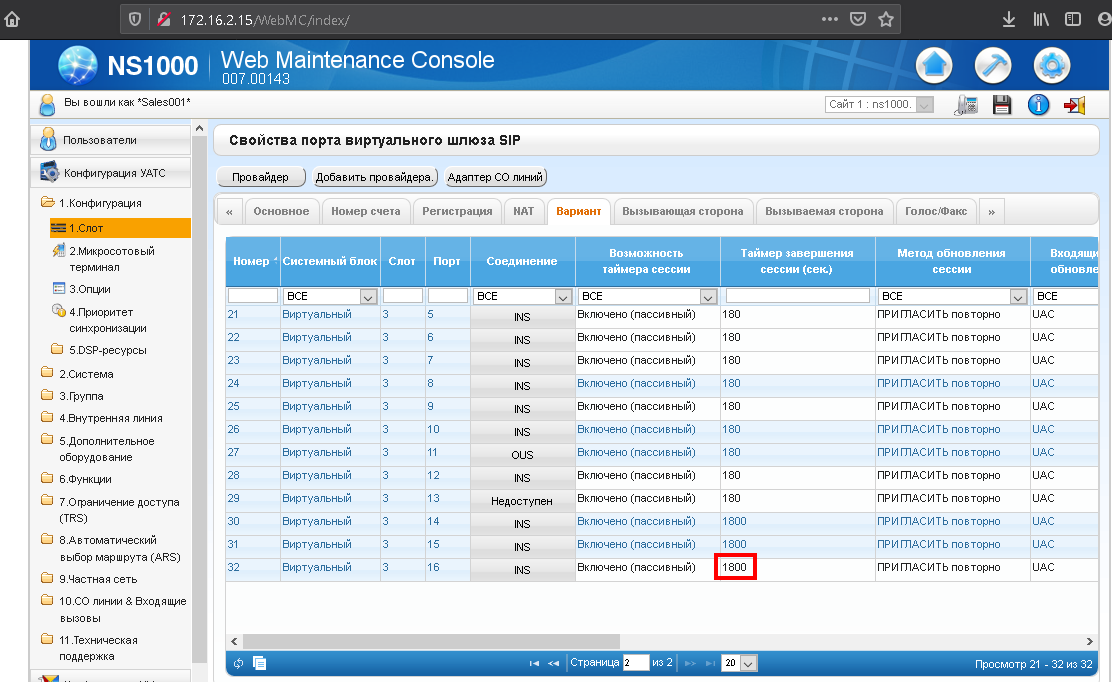Switch to the Регистрация tab
The image size is (1112, 682).
pos(457,211)
